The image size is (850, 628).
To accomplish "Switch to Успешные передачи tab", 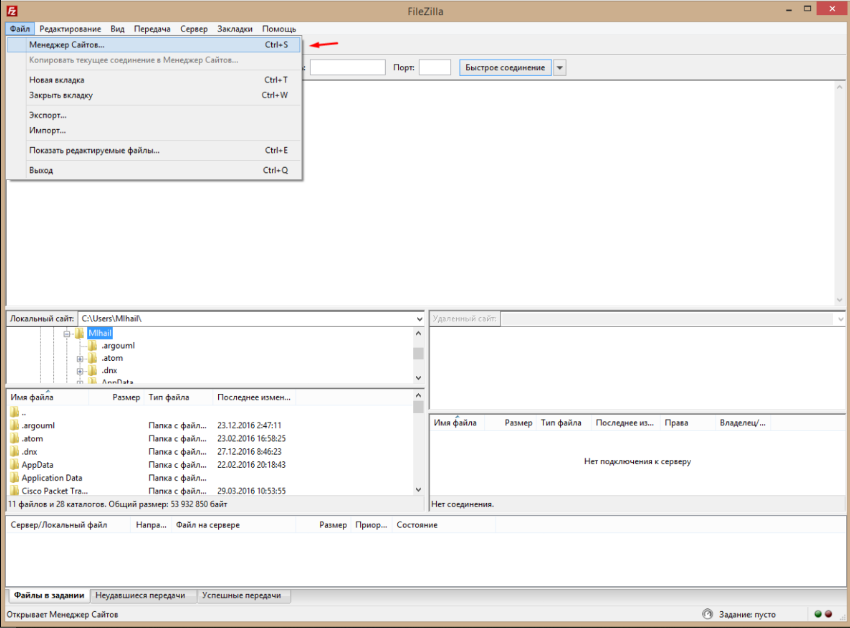I will coord(242,595).
